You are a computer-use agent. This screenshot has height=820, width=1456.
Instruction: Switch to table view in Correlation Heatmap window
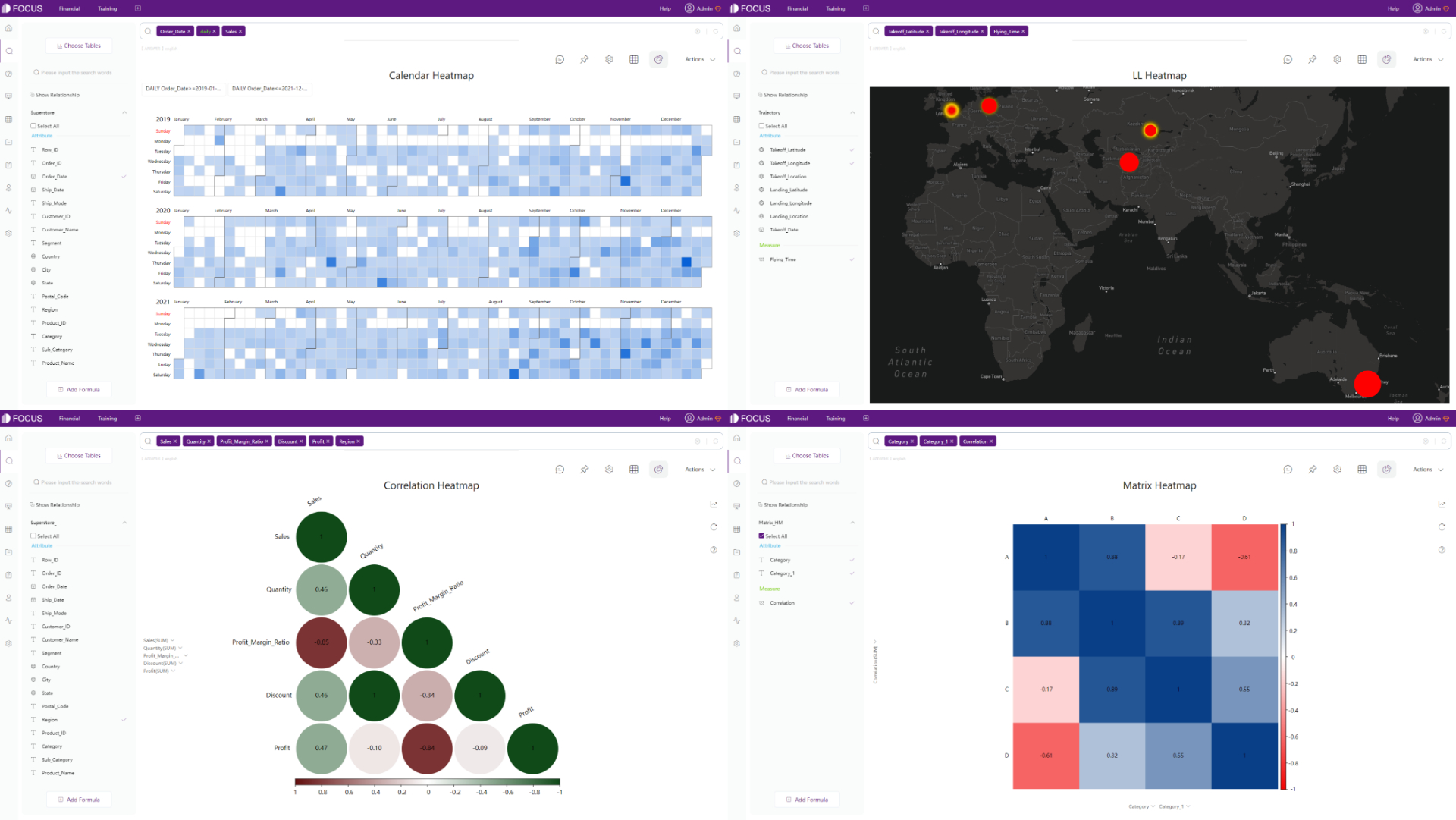click(x=634, y=470)
